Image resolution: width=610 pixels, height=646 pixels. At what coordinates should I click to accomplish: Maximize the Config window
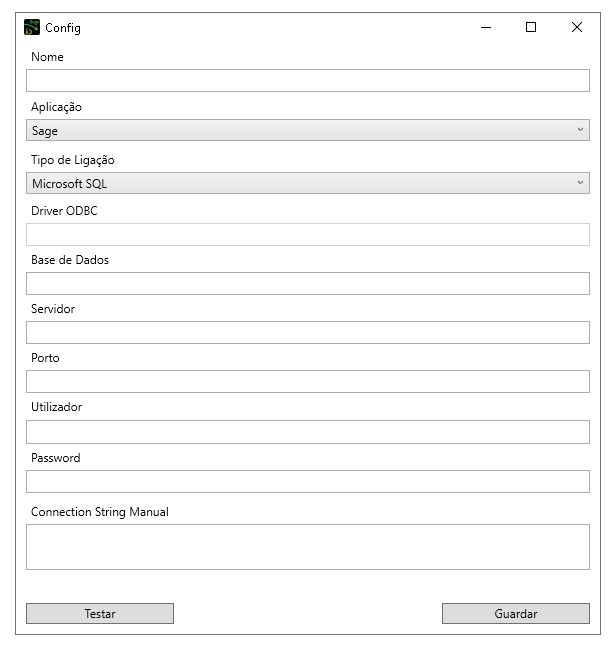tap(531, 28)
